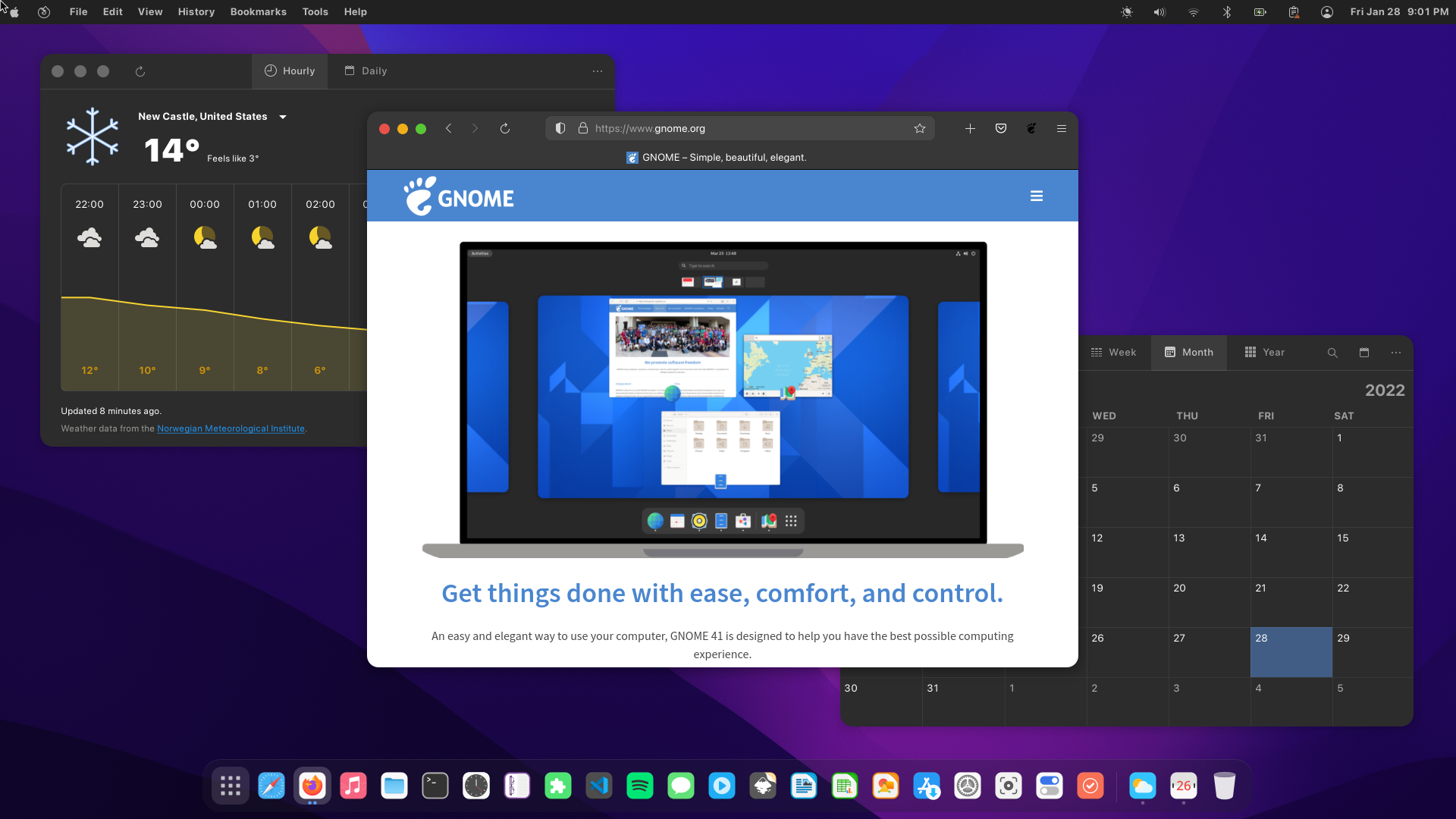Open the File menu in the menu bar

pos(78,12)
